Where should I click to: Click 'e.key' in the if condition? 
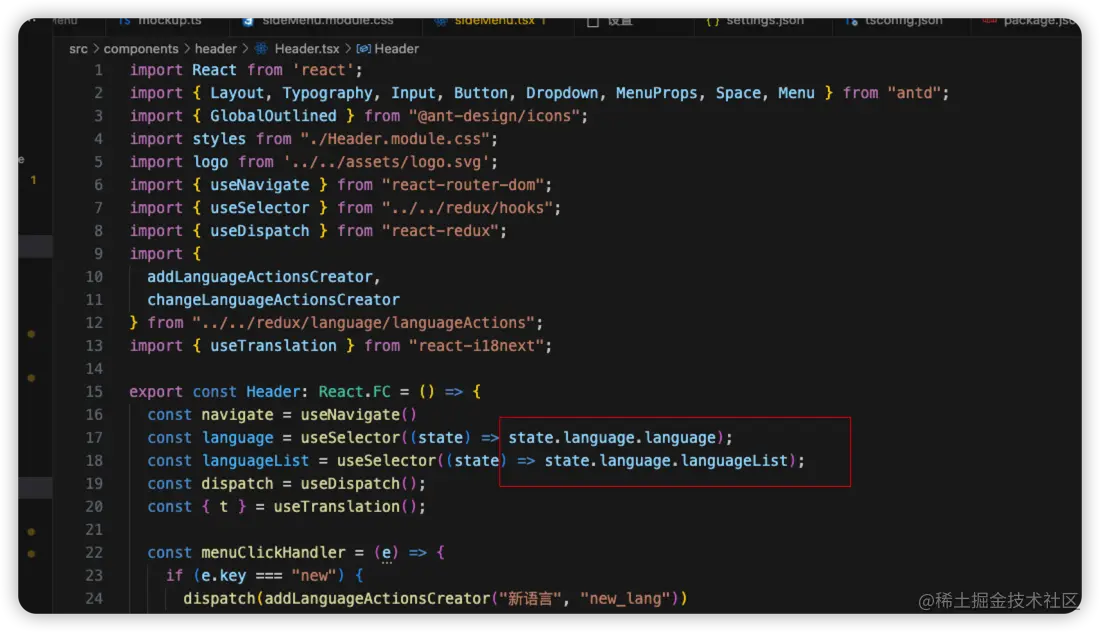224,576
